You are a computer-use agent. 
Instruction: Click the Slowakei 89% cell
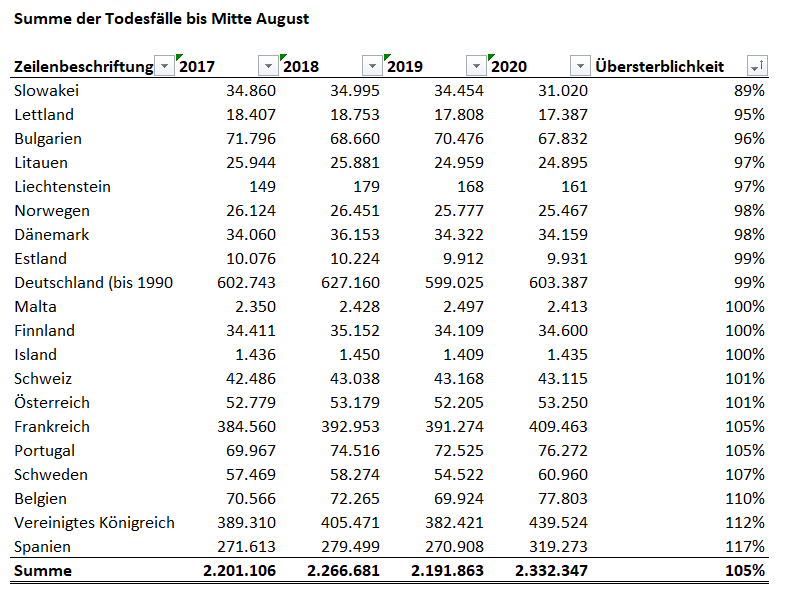(x=749, y=91)
